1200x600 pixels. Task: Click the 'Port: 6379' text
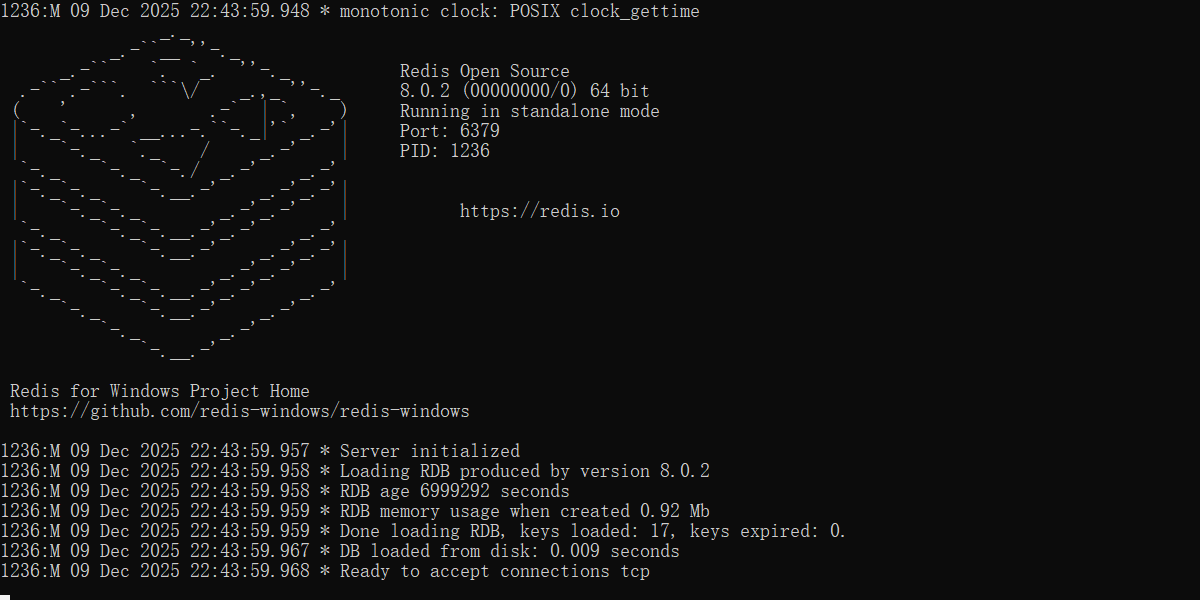(450, 131)
